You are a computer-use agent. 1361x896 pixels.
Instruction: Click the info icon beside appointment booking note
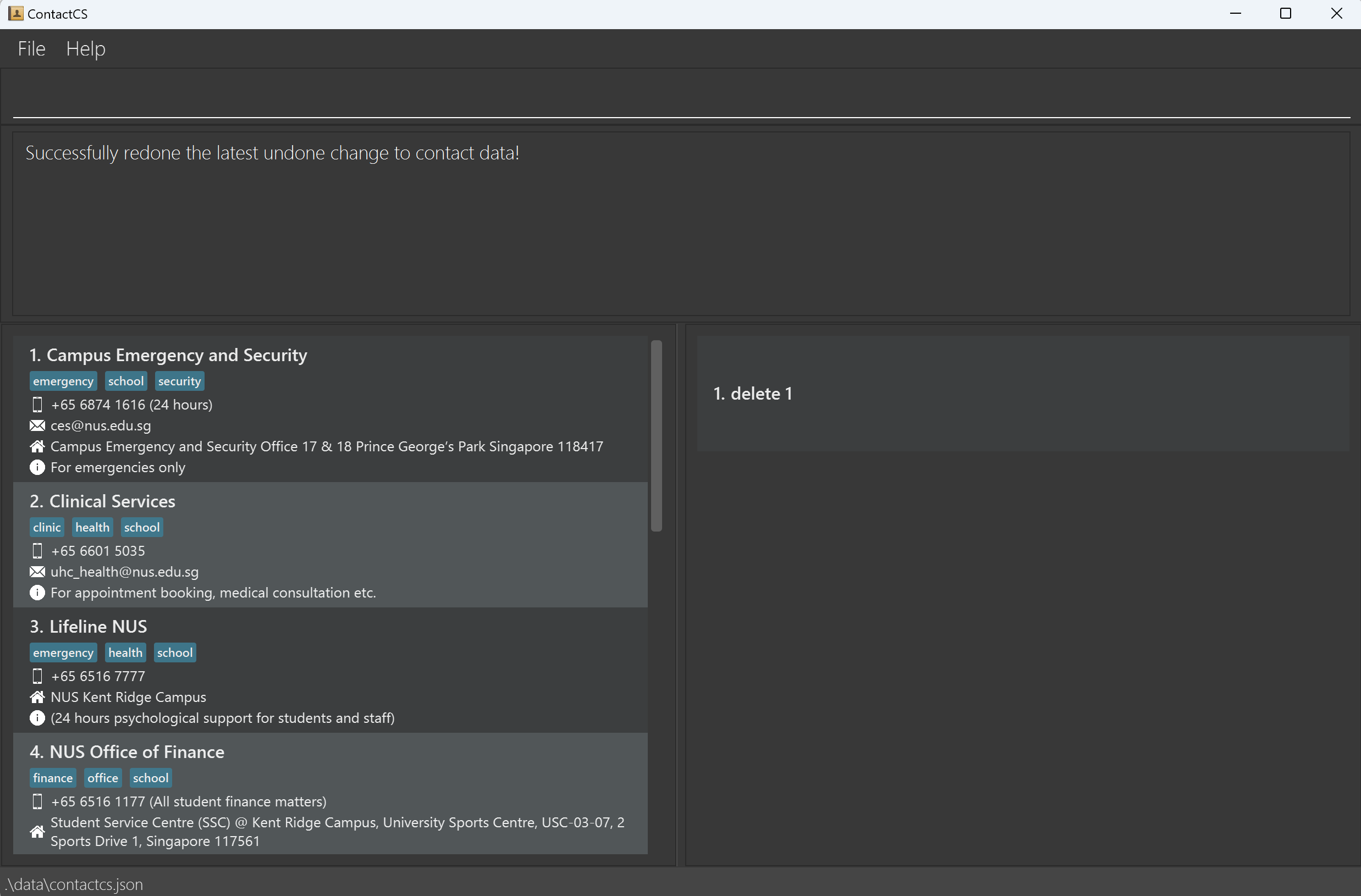click(37, 593)
